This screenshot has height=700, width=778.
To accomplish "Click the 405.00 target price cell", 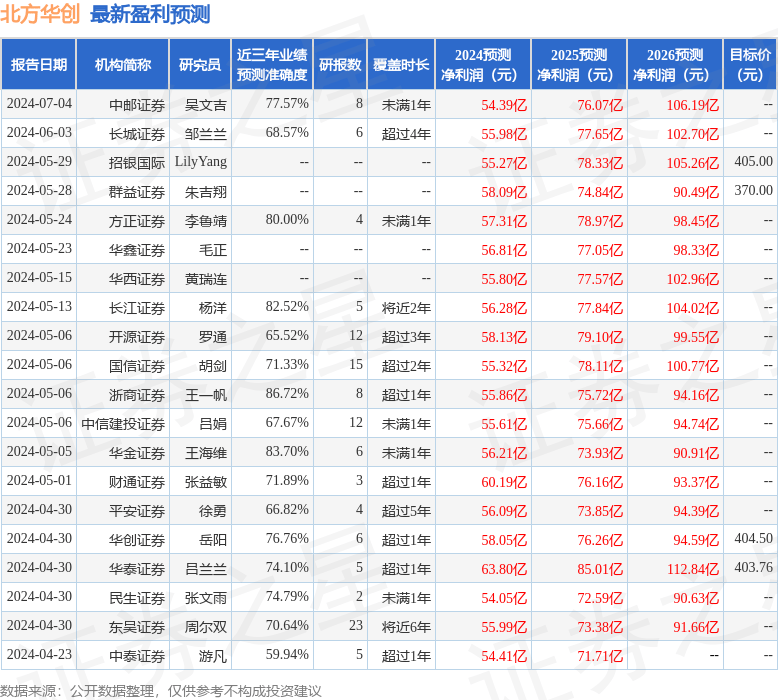I will click(x=753, y=162).
